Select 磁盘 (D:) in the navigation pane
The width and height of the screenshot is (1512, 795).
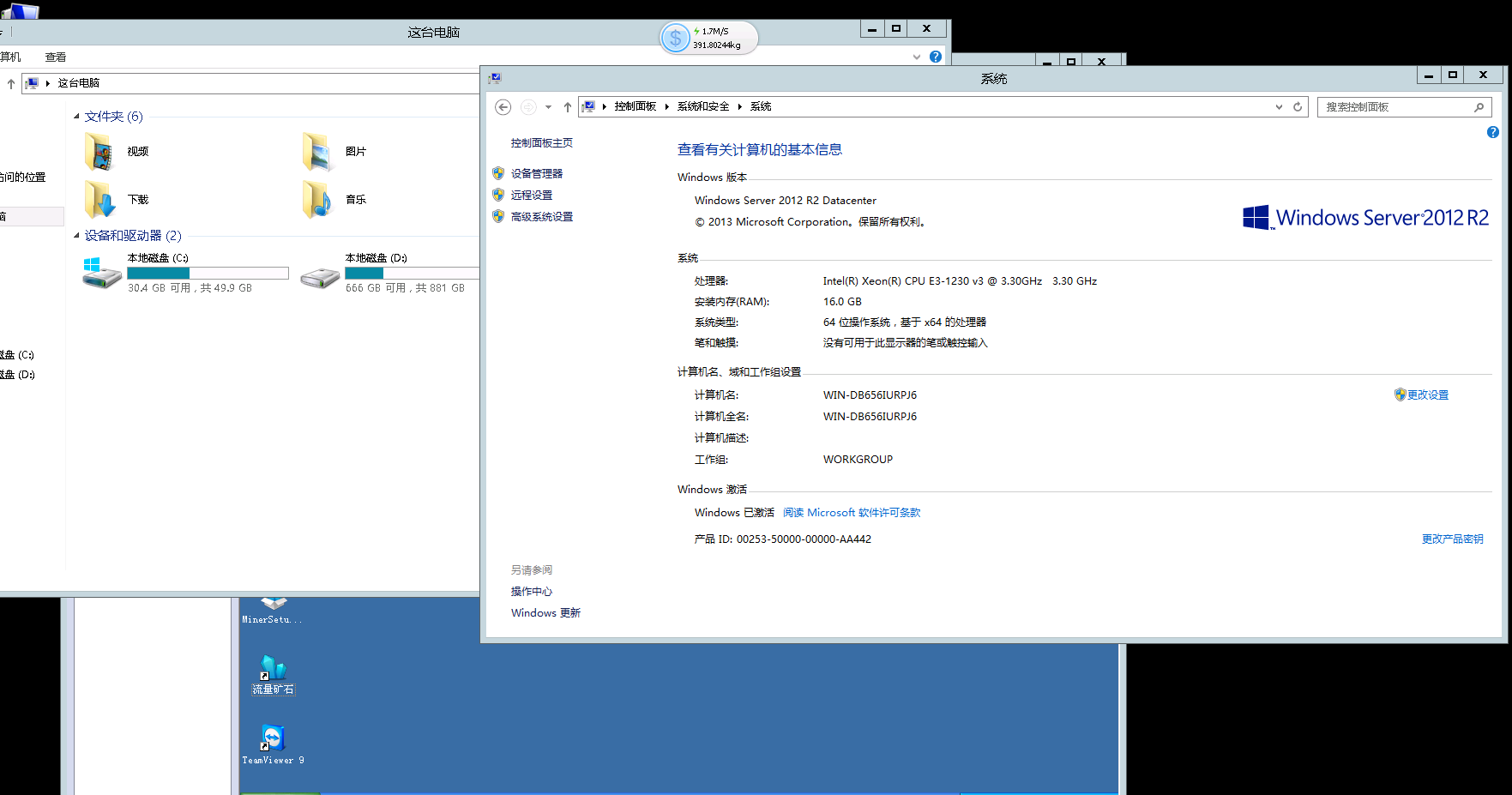click(x=17, y=374)
